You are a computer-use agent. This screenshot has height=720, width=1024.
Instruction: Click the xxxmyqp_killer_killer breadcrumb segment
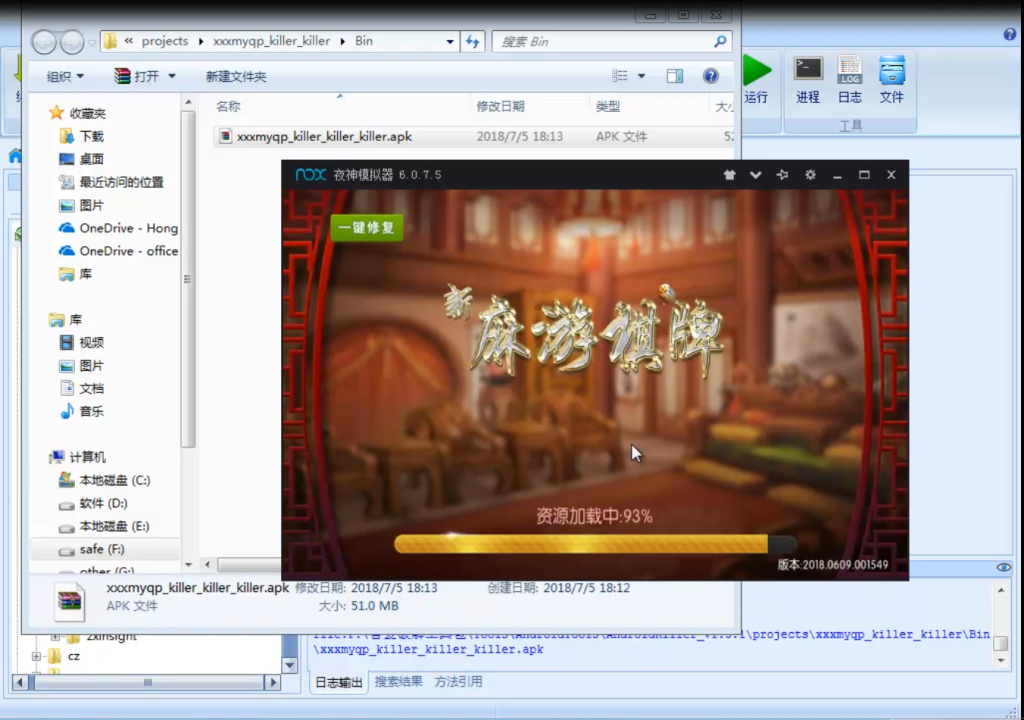point(271,41)
